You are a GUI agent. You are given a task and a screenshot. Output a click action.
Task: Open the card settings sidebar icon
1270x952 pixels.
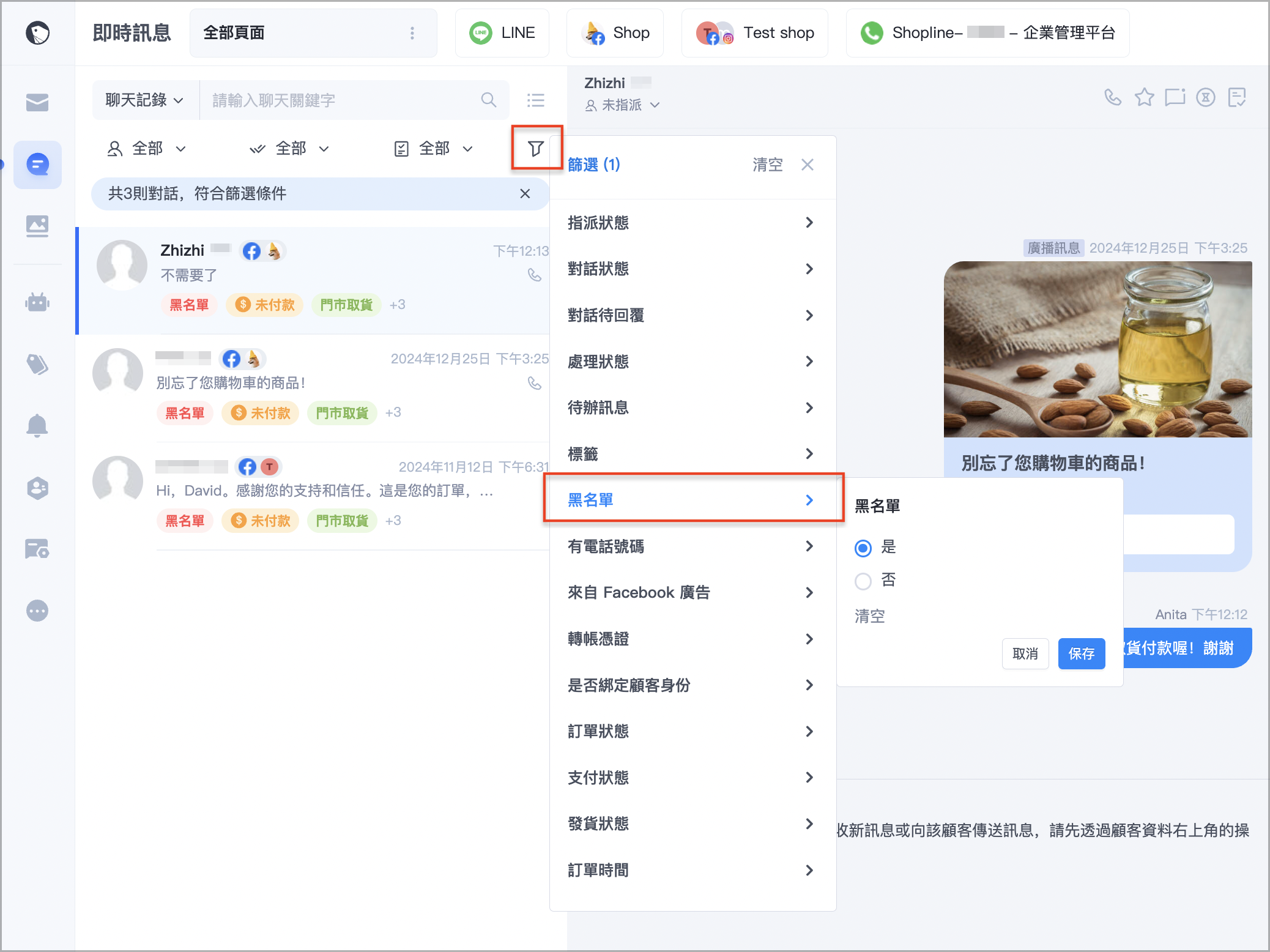pyautogui.click(x=37, y=549)
